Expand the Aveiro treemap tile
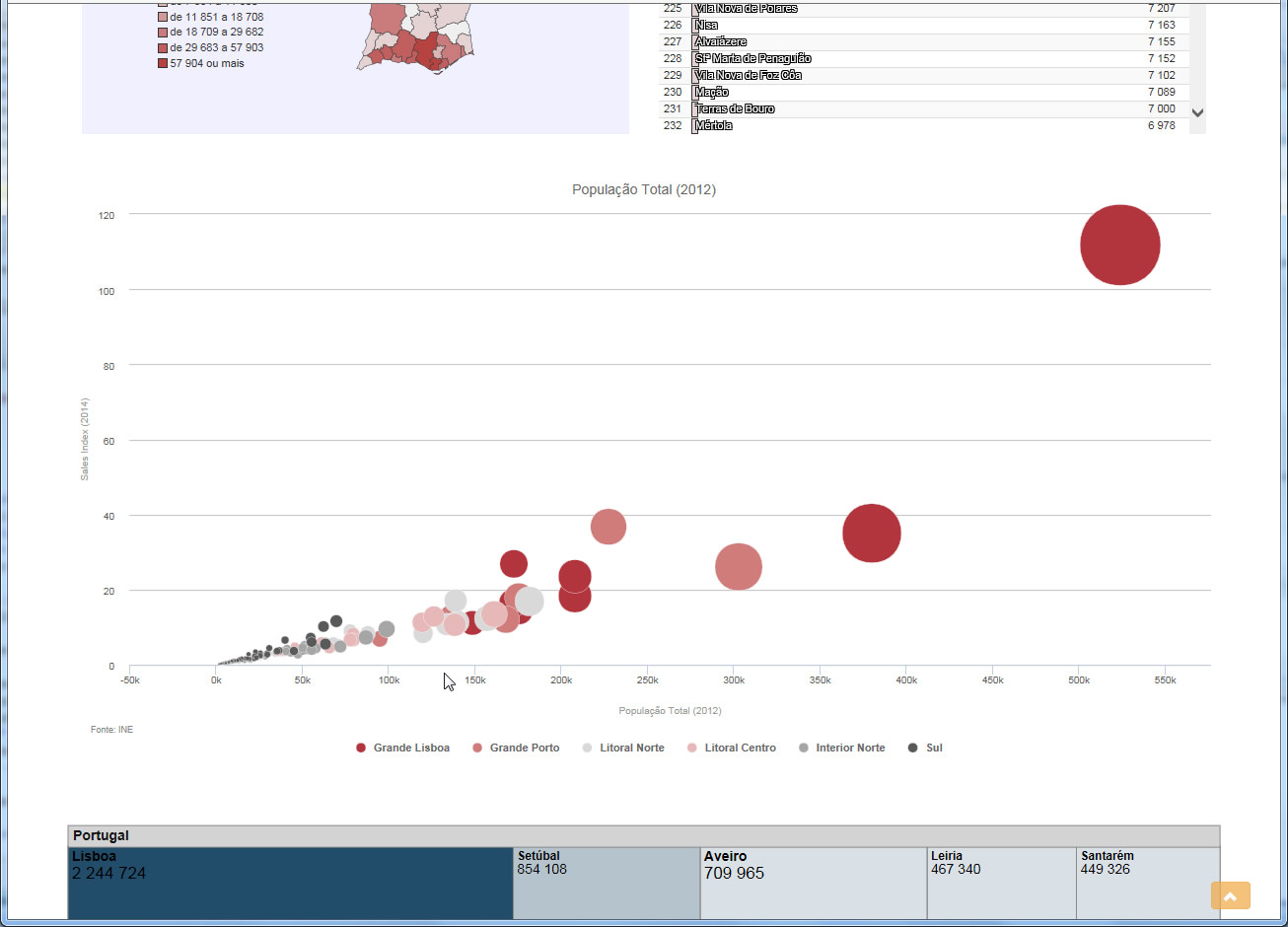The height and width of the screenshot is (927, 1288). [x=813, y=883]
